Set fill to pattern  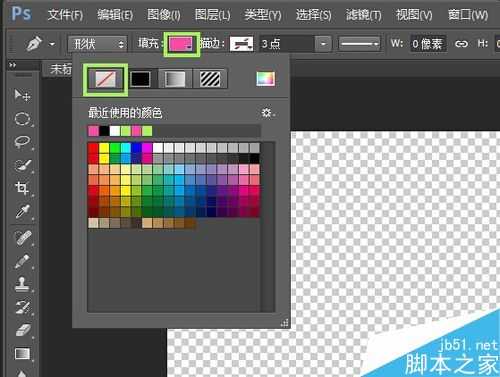210,79
